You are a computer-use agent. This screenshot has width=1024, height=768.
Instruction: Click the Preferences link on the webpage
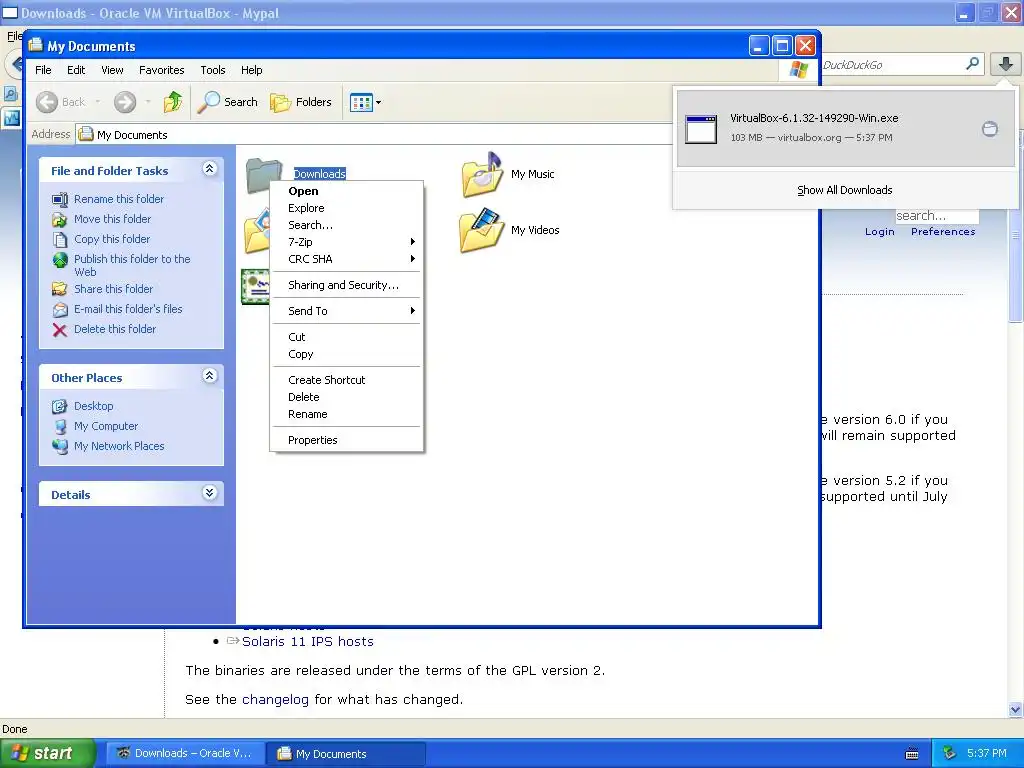pos(943,232)
